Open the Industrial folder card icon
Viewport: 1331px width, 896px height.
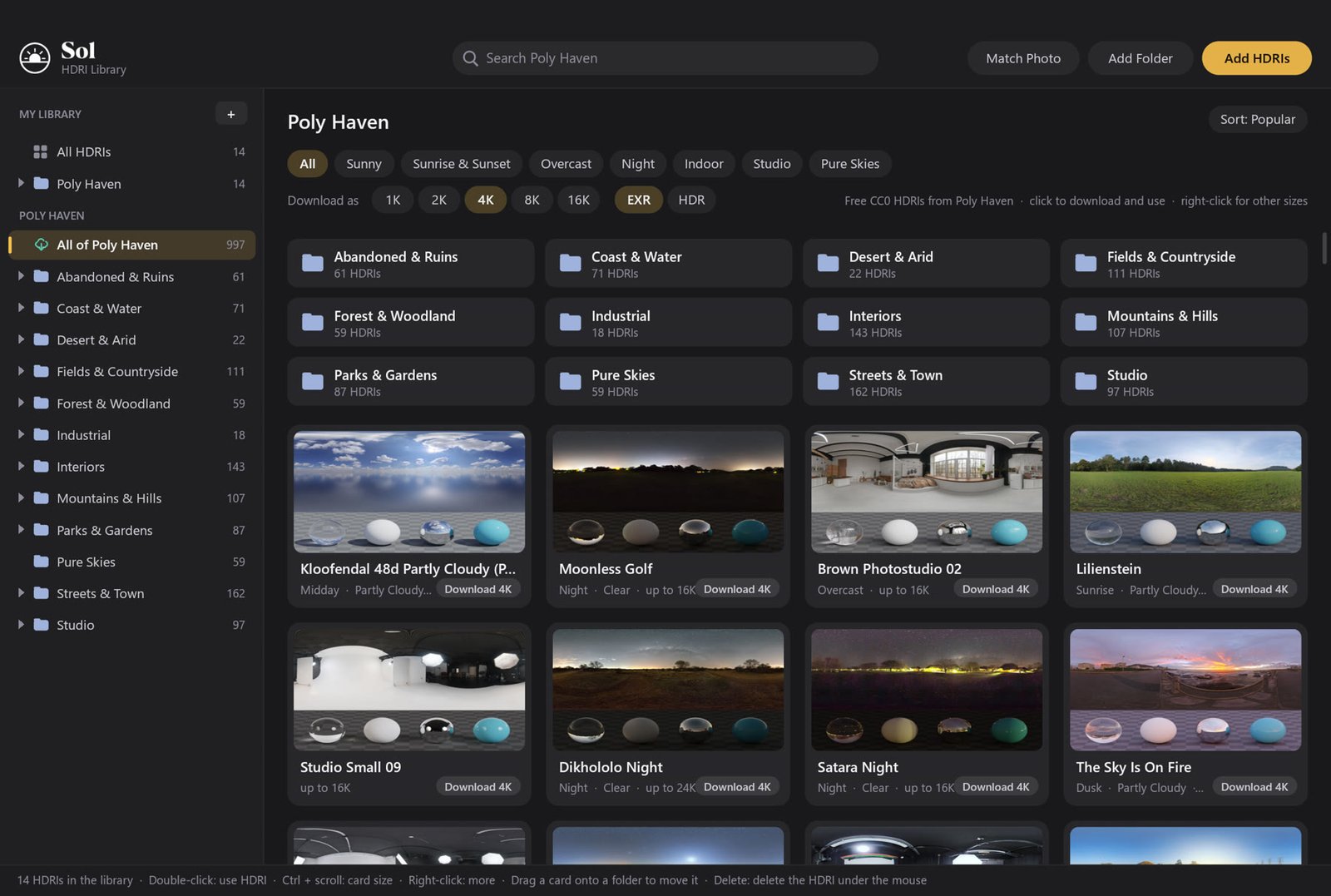tap(571, 322)
